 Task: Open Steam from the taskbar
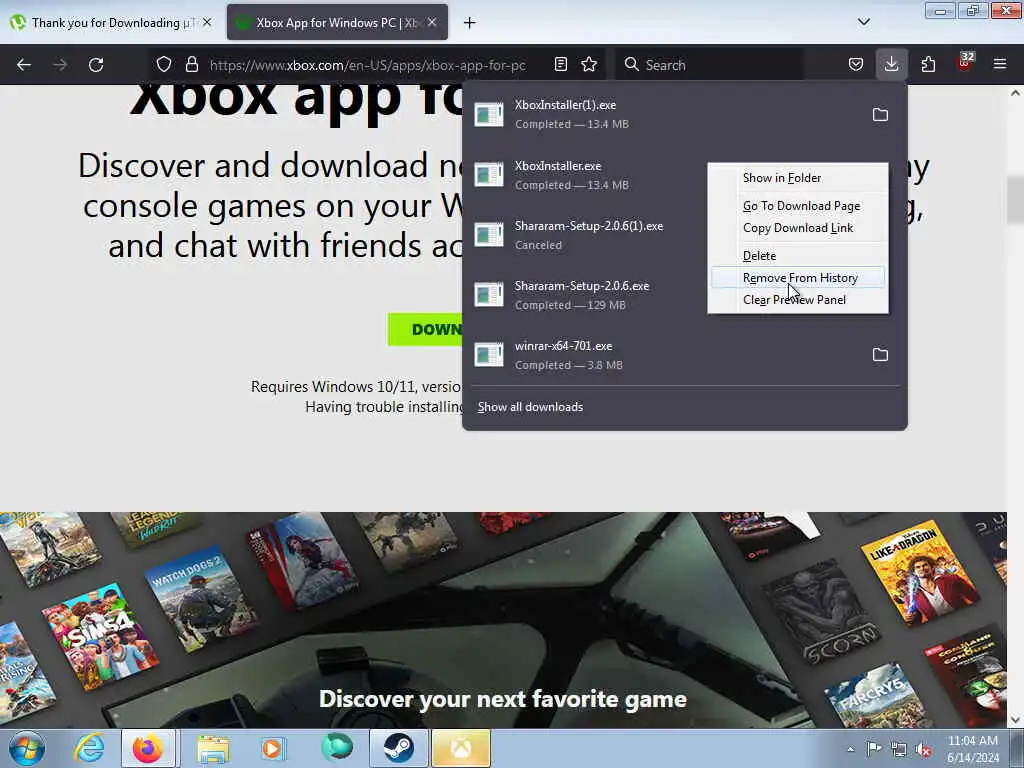pyautogui.click(x=398, y=748)
